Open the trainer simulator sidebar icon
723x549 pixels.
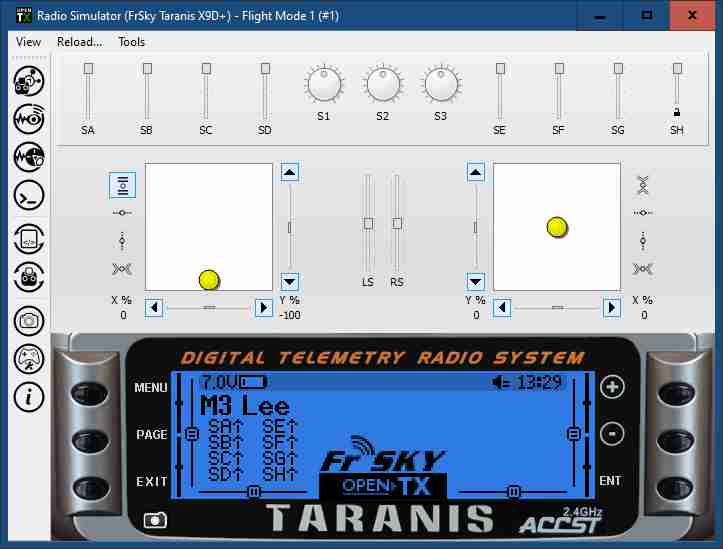(x=29, y=157)
